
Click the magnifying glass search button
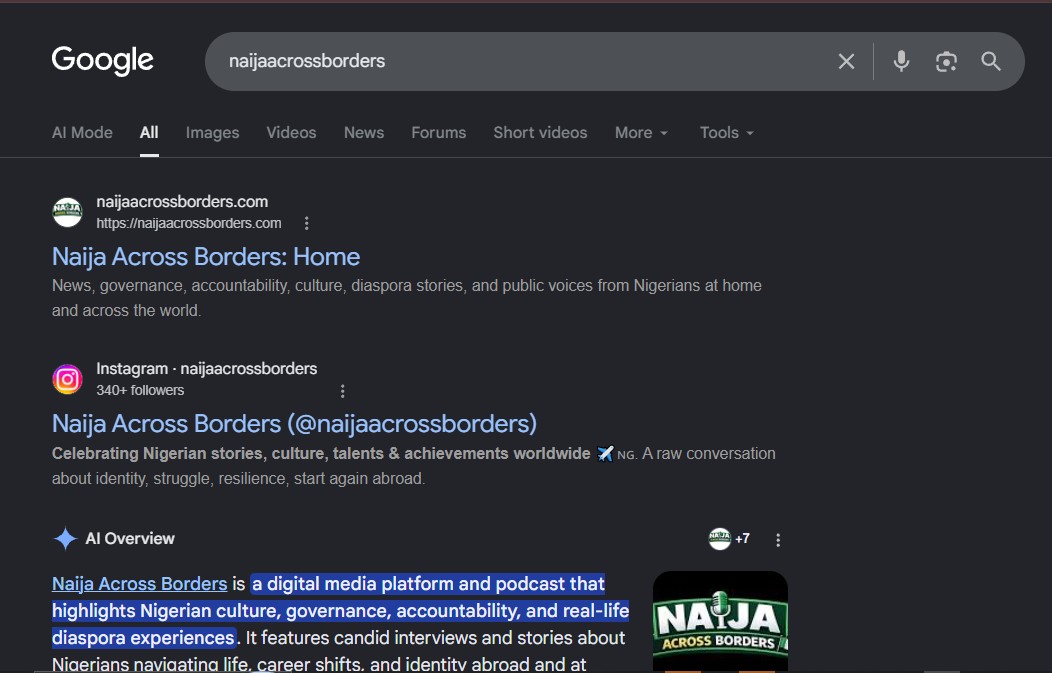[x=991, y=61]
